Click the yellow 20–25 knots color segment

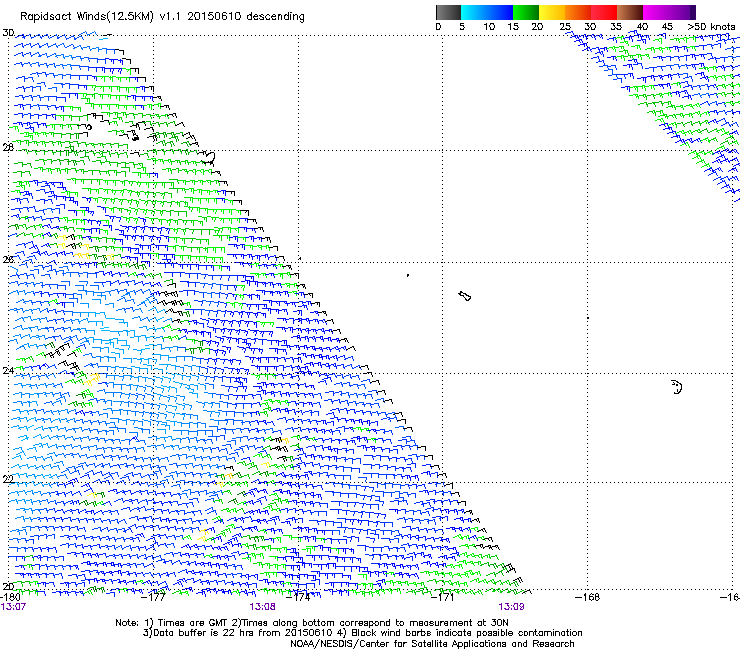pyautogui.click(x=552, y=12)
